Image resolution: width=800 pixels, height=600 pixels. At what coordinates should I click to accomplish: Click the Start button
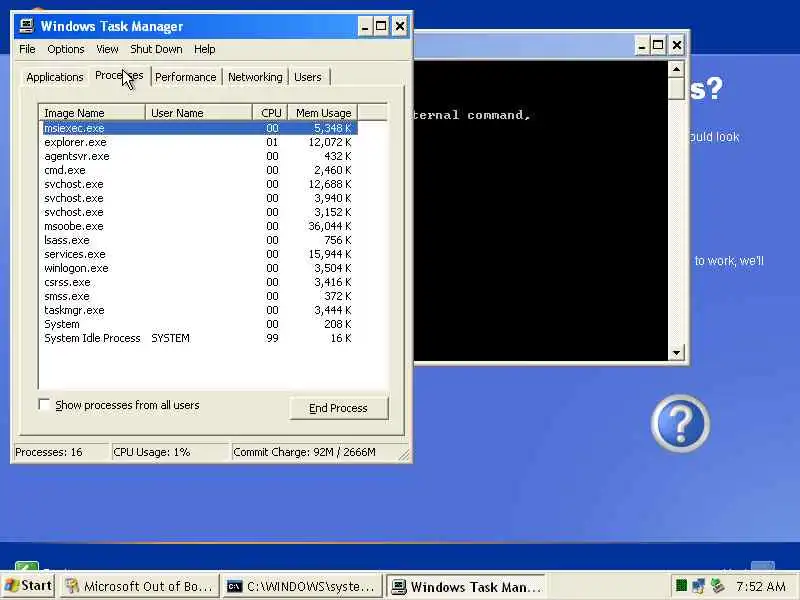(29, 585)
